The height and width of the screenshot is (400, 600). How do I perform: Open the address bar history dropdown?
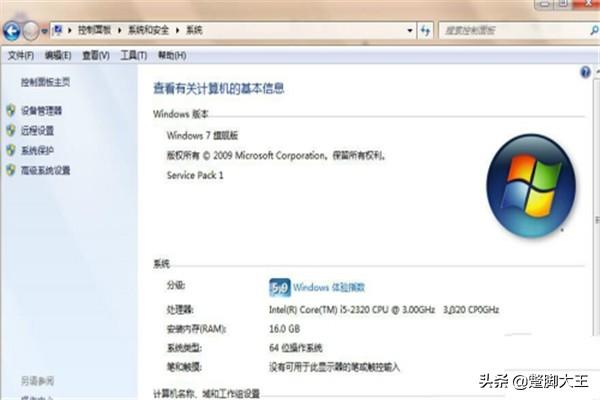tap(410, 31)
